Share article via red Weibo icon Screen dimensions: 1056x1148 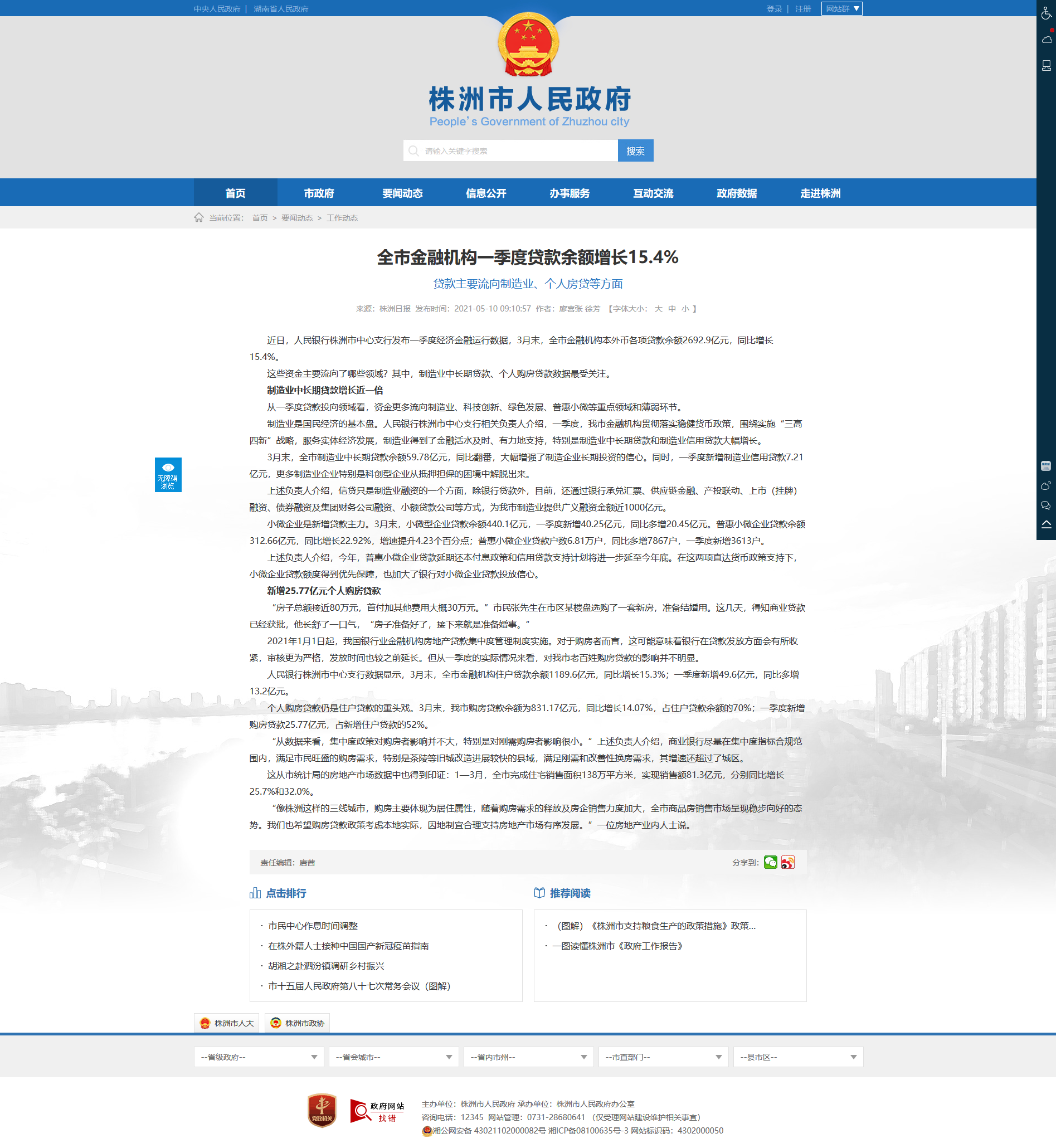[788, 862]
